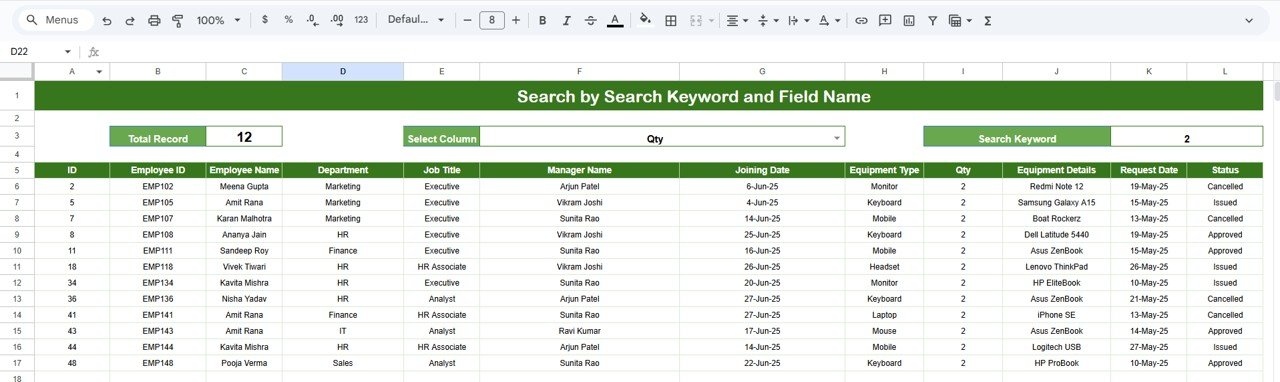Click the Manager Name header cell
Viewport: 1280px width, 382px height.
pos(579,171)
